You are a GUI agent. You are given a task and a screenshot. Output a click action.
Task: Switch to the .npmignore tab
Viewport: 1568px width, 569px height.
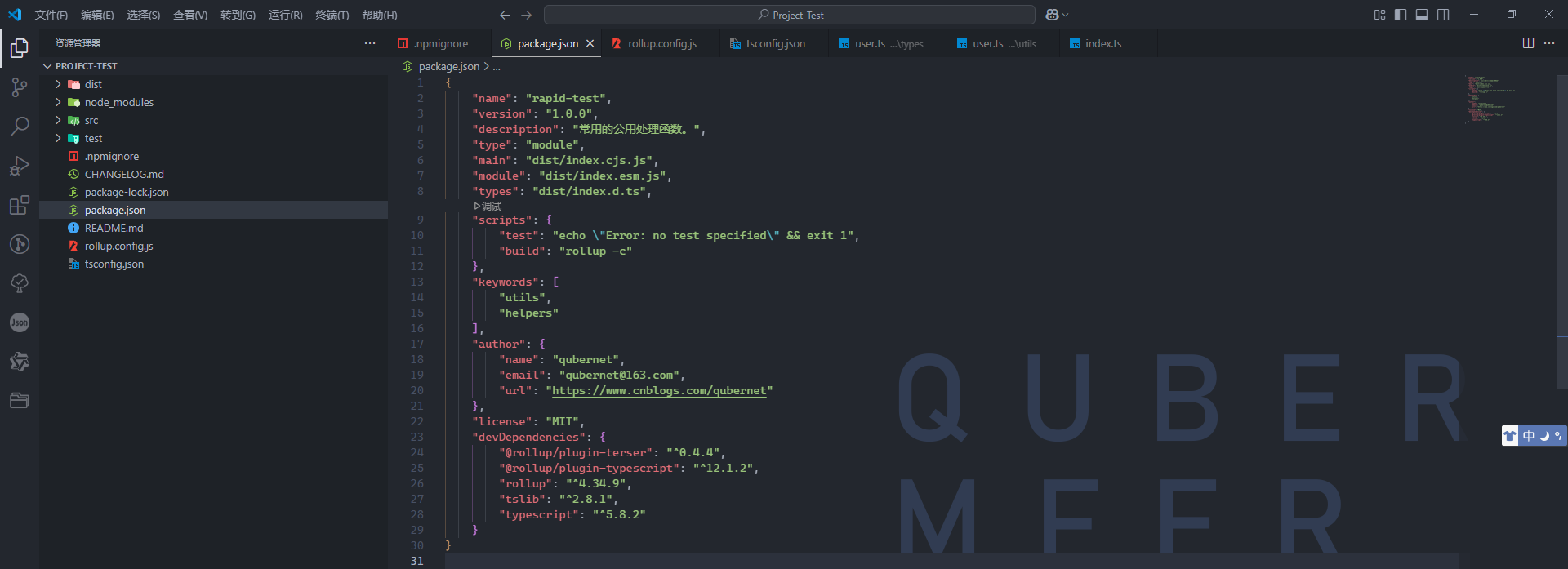[x=440, y=43]
